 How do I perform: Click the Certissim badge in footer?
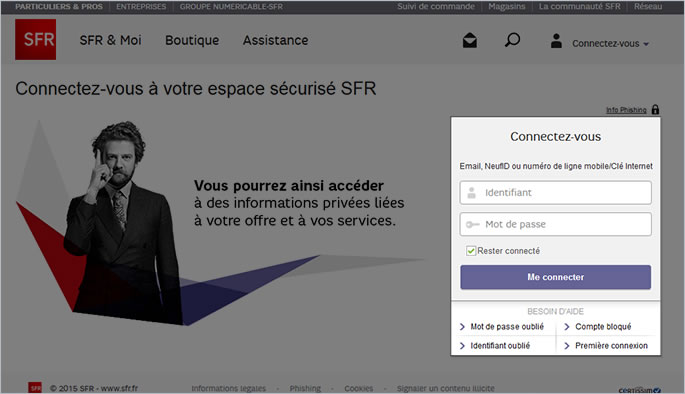pos(640,390)
